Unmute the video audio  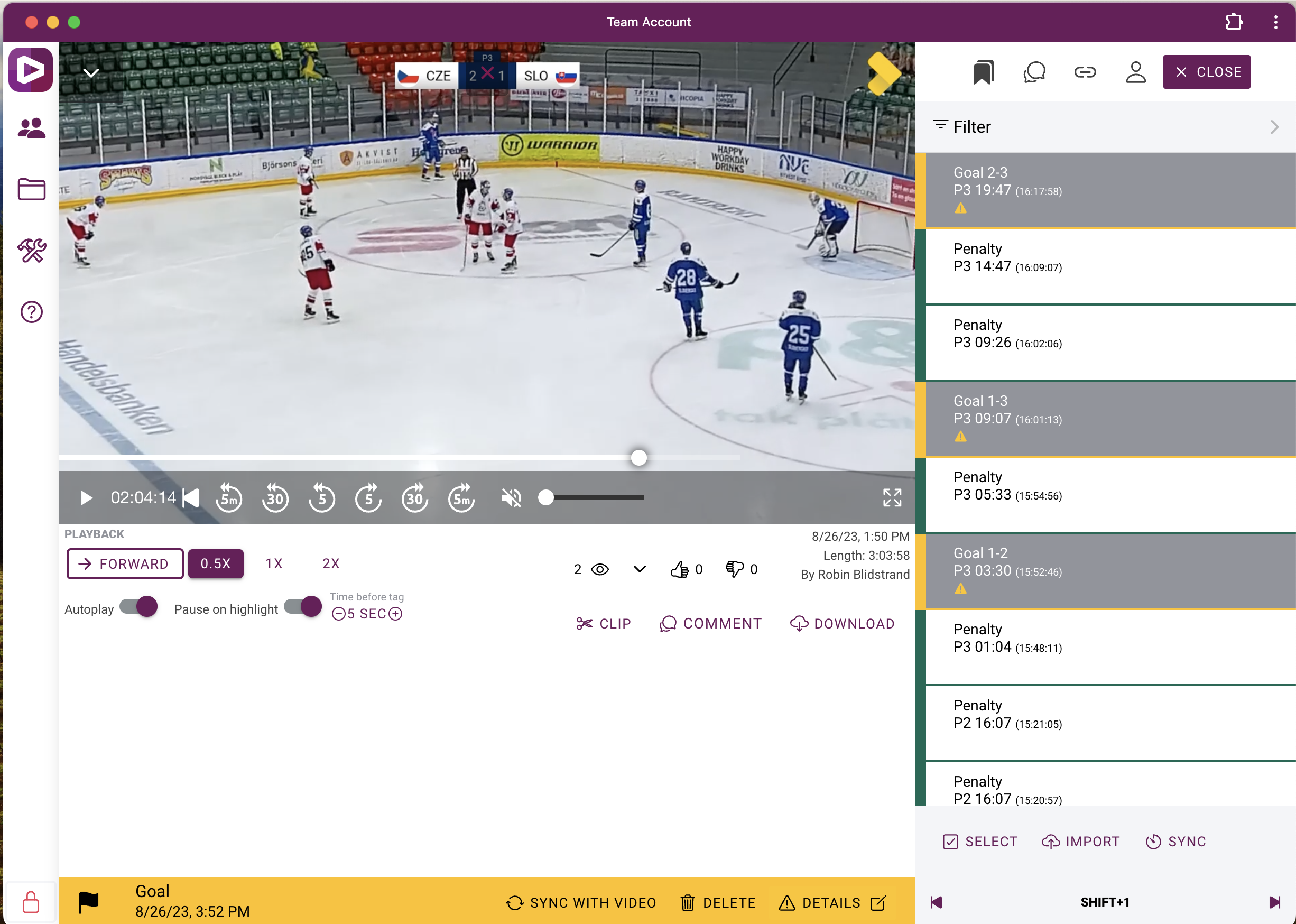click(x=511, y=498)
